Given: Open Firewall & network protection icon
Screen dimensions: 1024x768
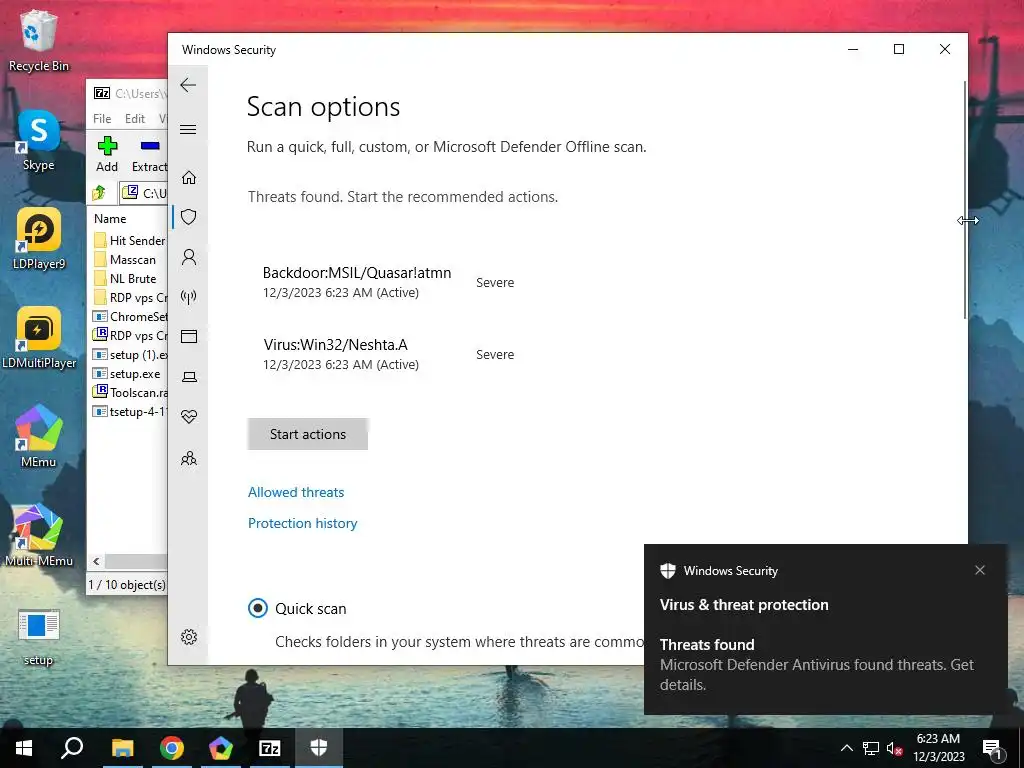Looking at the screenshot, I should tap(189, 297).
